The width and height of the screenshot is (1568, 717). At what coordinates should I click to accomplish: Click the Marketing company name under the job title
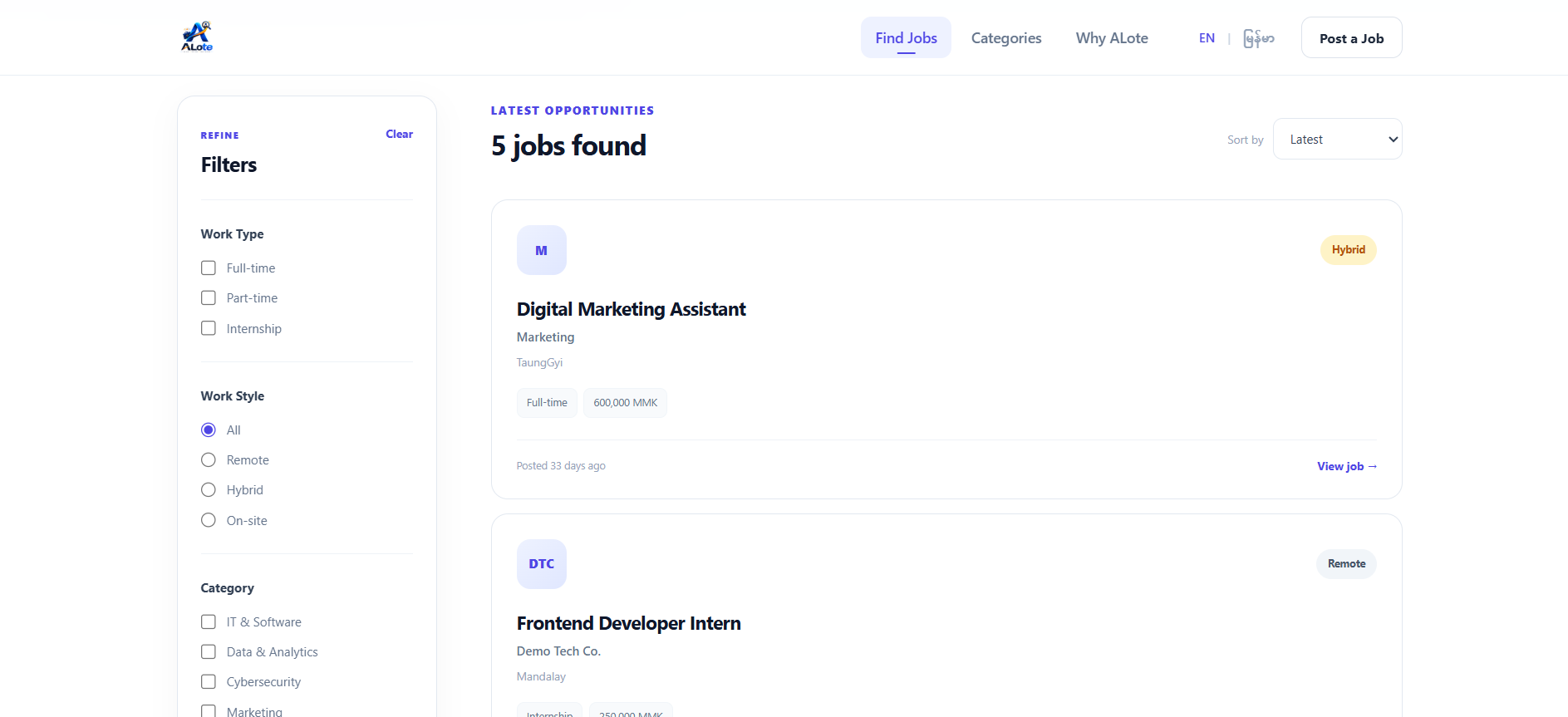point(545,337)
